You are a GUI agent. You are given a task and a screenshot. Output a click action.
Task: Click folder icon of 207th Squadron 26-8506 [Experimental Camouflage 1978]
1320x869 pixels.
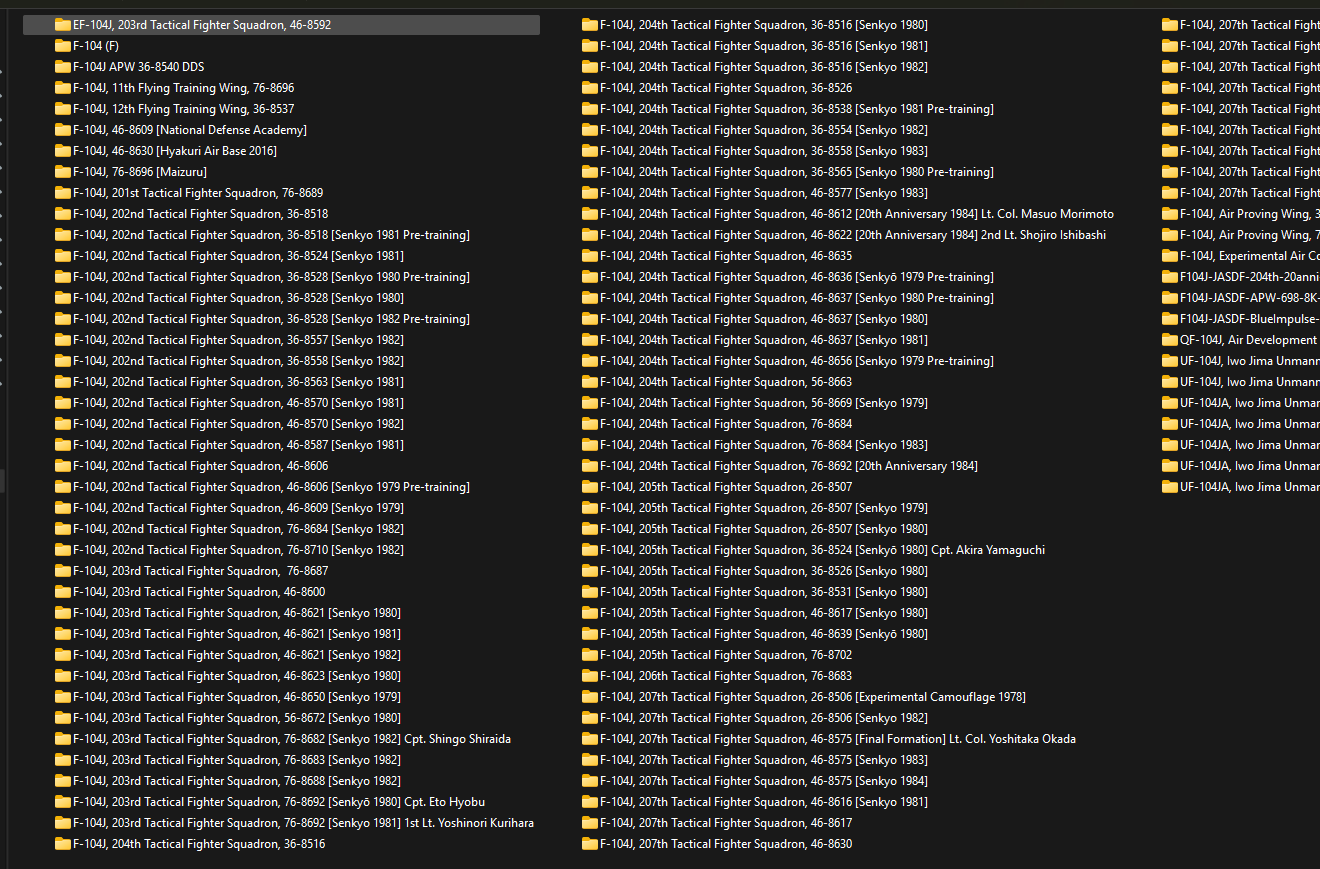pyautogui.click(x=590, y=697)
